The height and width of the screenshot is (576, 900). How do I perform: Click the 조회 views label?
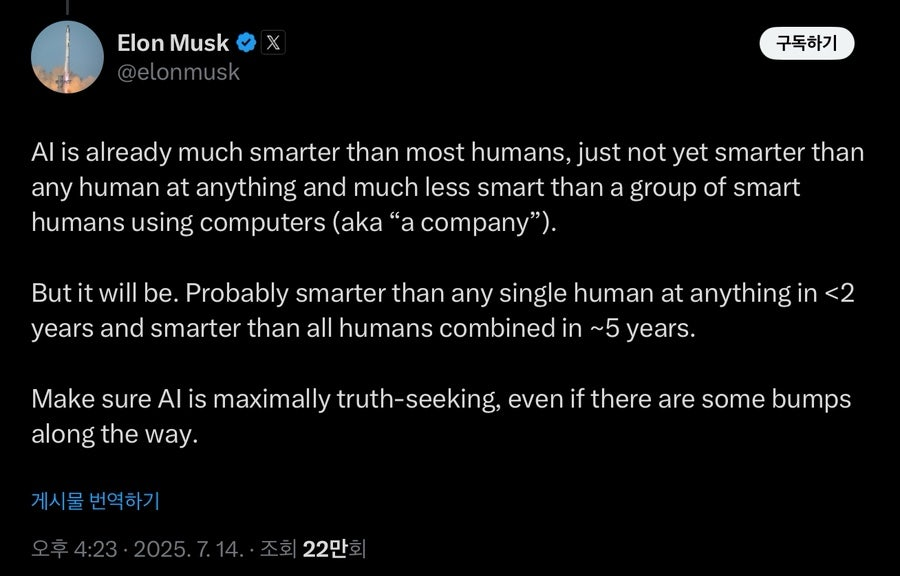[x=278, y=549]
